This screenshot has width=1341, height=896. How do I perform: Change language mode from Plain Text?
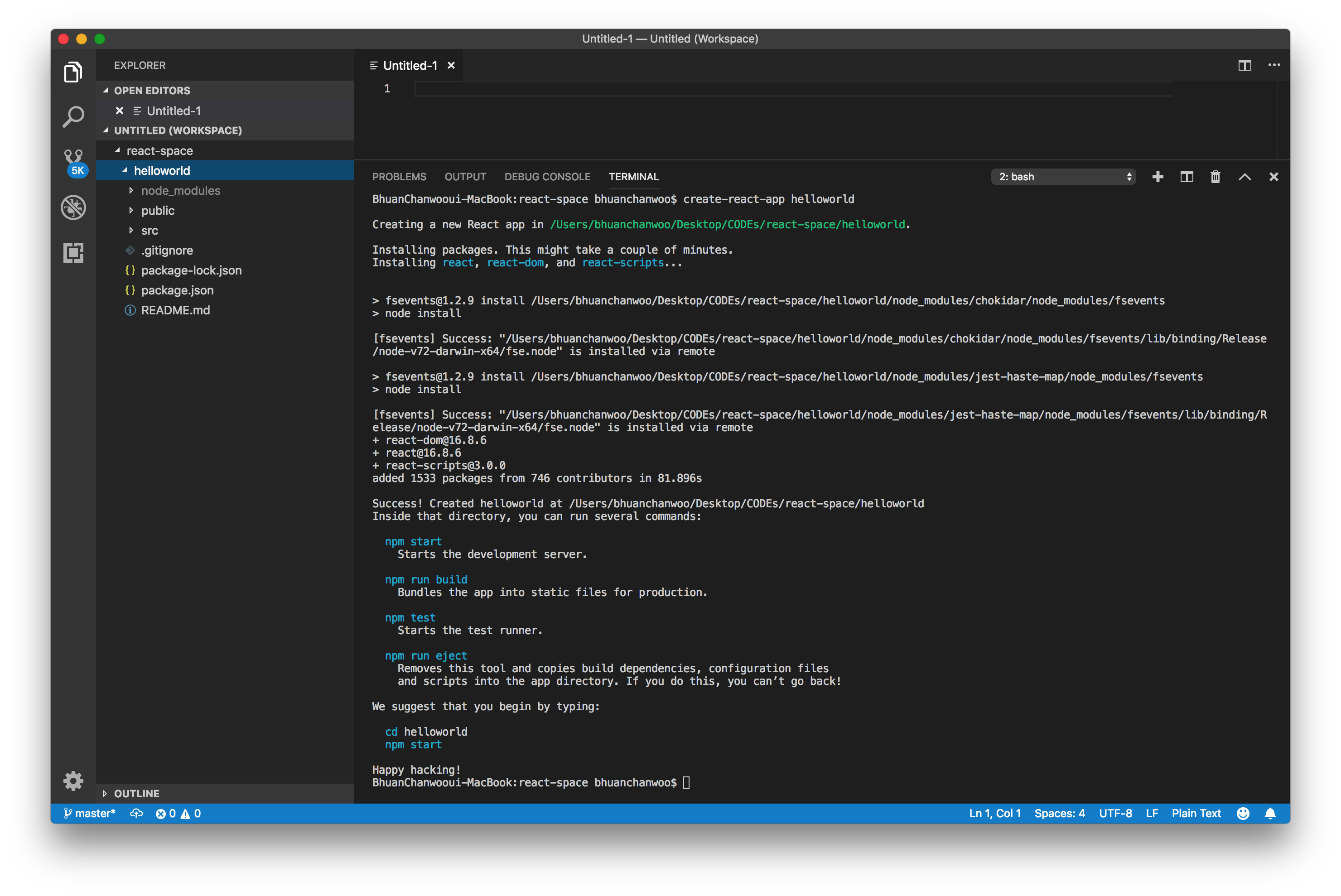pos(1196,813)
